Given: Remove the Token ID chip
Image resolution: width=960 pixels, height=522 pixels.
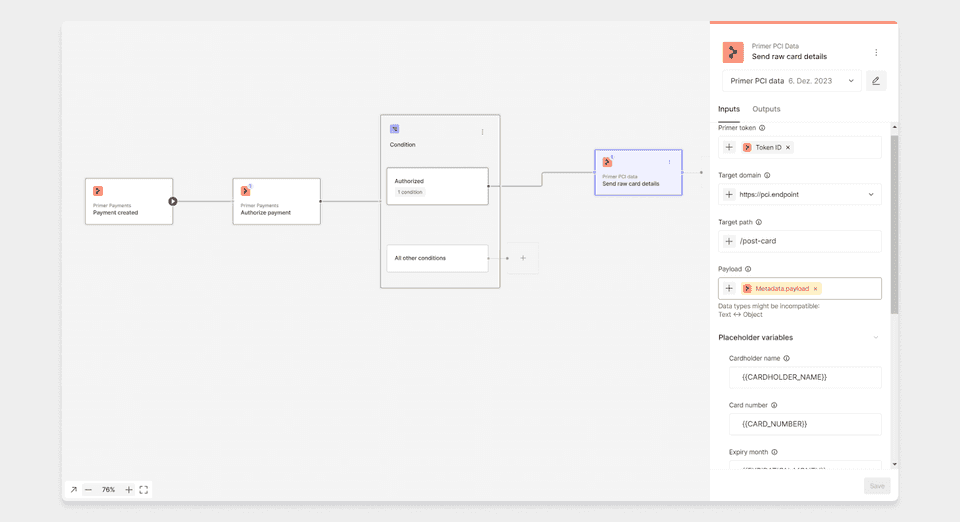Looking at the screenshot, I should pos(788,147).
